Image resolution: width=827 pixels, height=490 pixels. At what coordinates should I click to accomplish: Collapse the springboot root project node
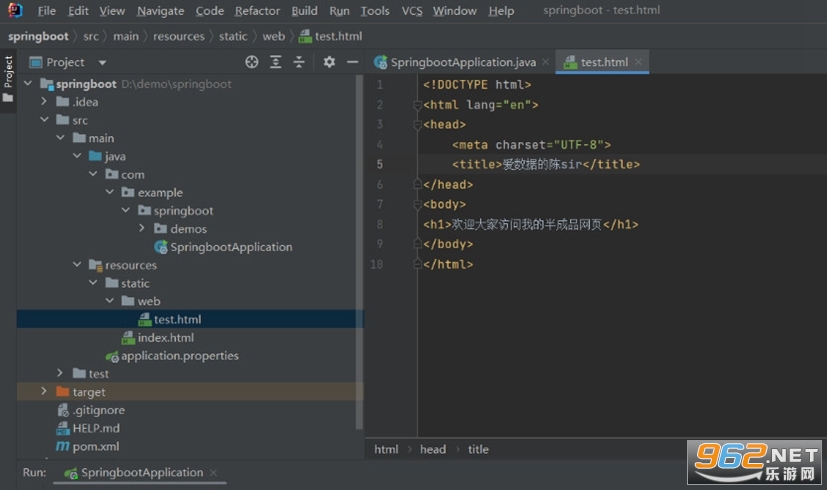click(28, 83)
